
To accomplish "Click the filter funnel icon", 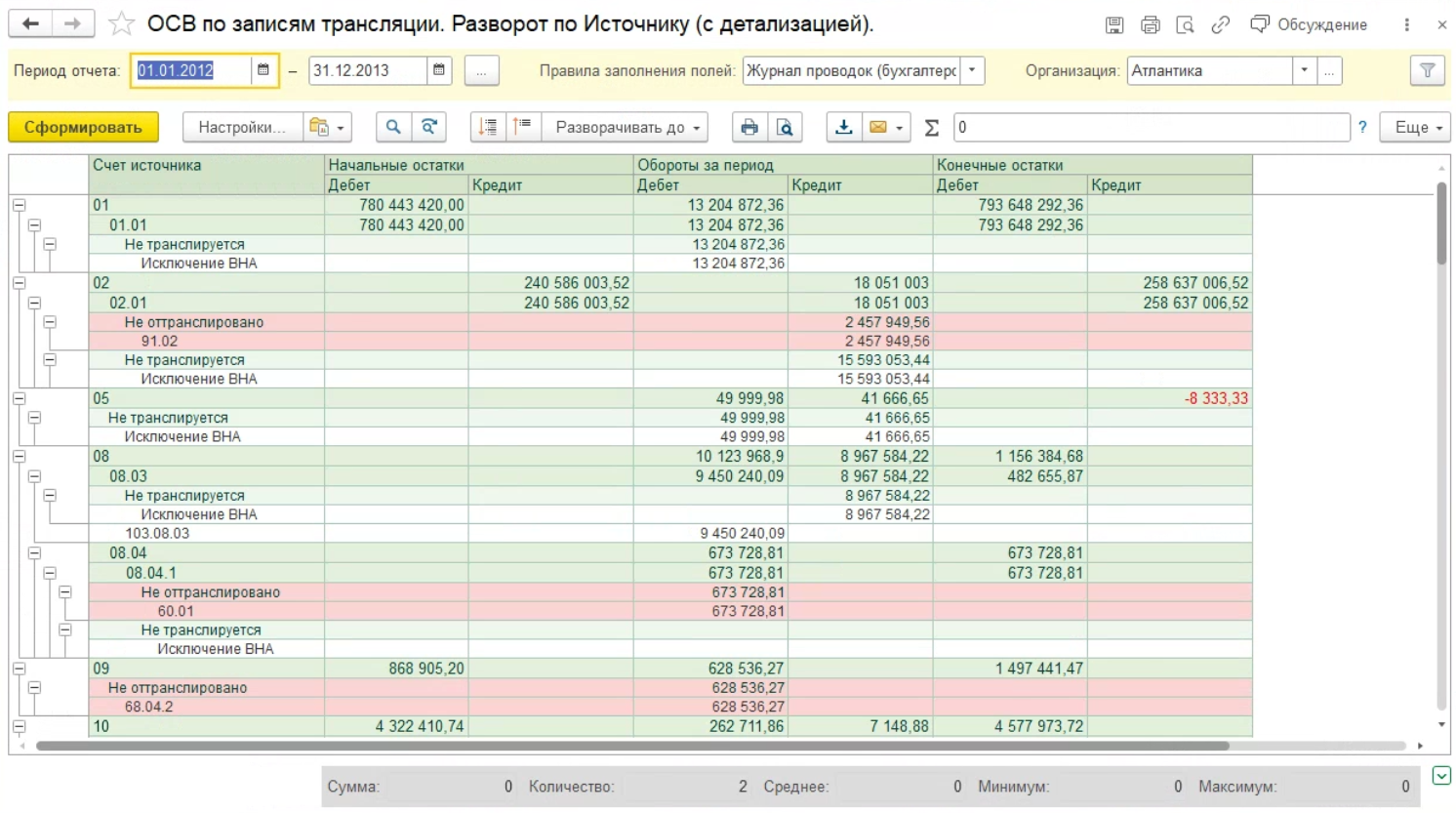I will (1427, 70).
